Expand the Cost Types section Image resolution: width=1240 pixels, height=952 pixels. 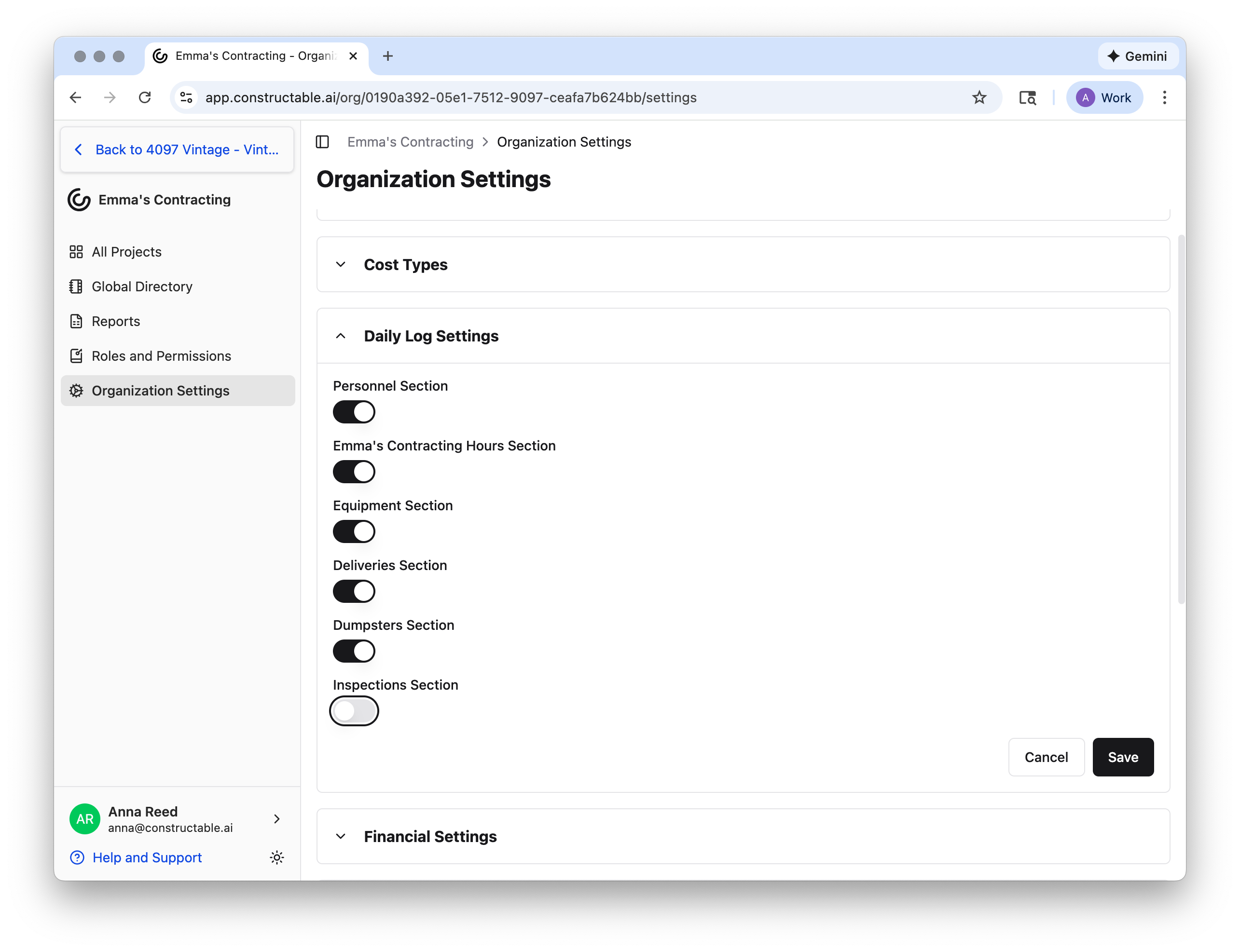tap(744, 265)
